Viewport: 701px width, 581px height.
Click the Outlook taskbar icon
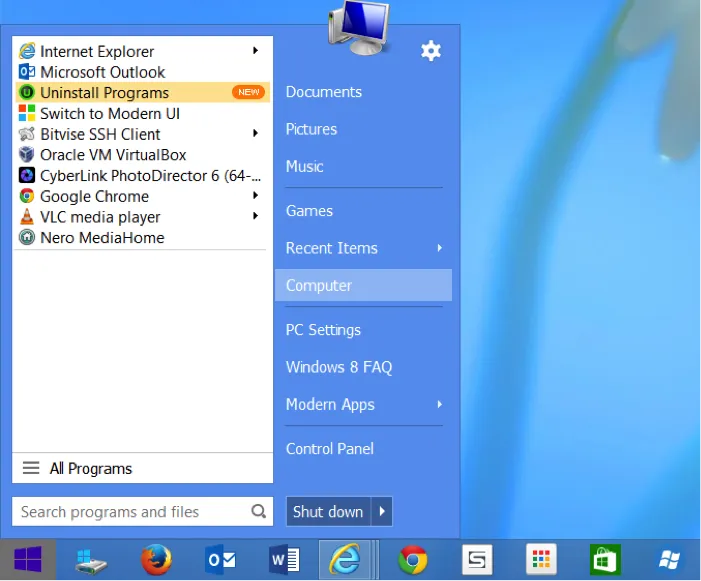pyautogui.click(x=220, y=560)
